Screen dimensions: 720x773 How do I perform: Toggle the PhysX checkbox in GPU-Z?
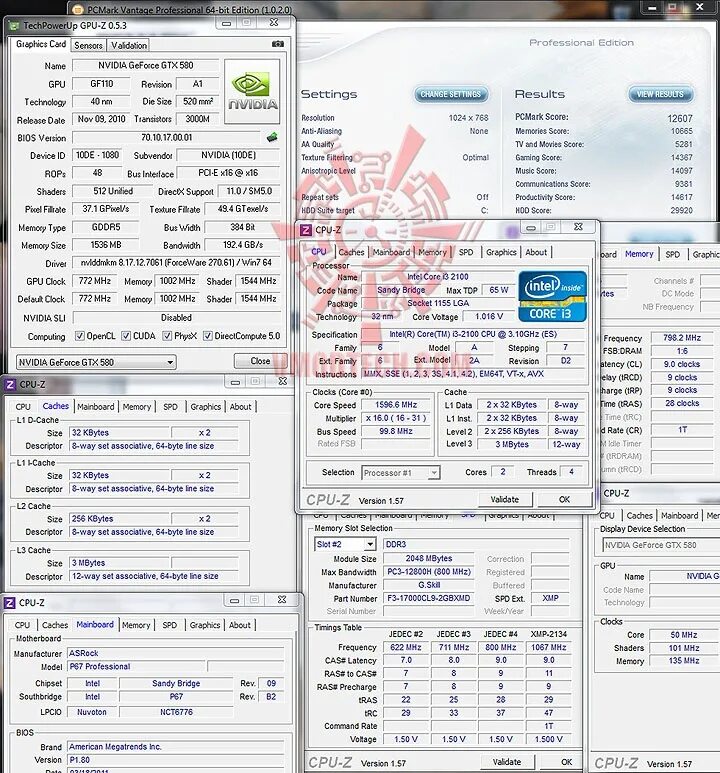pyautogui.click(x=167, y=336)
